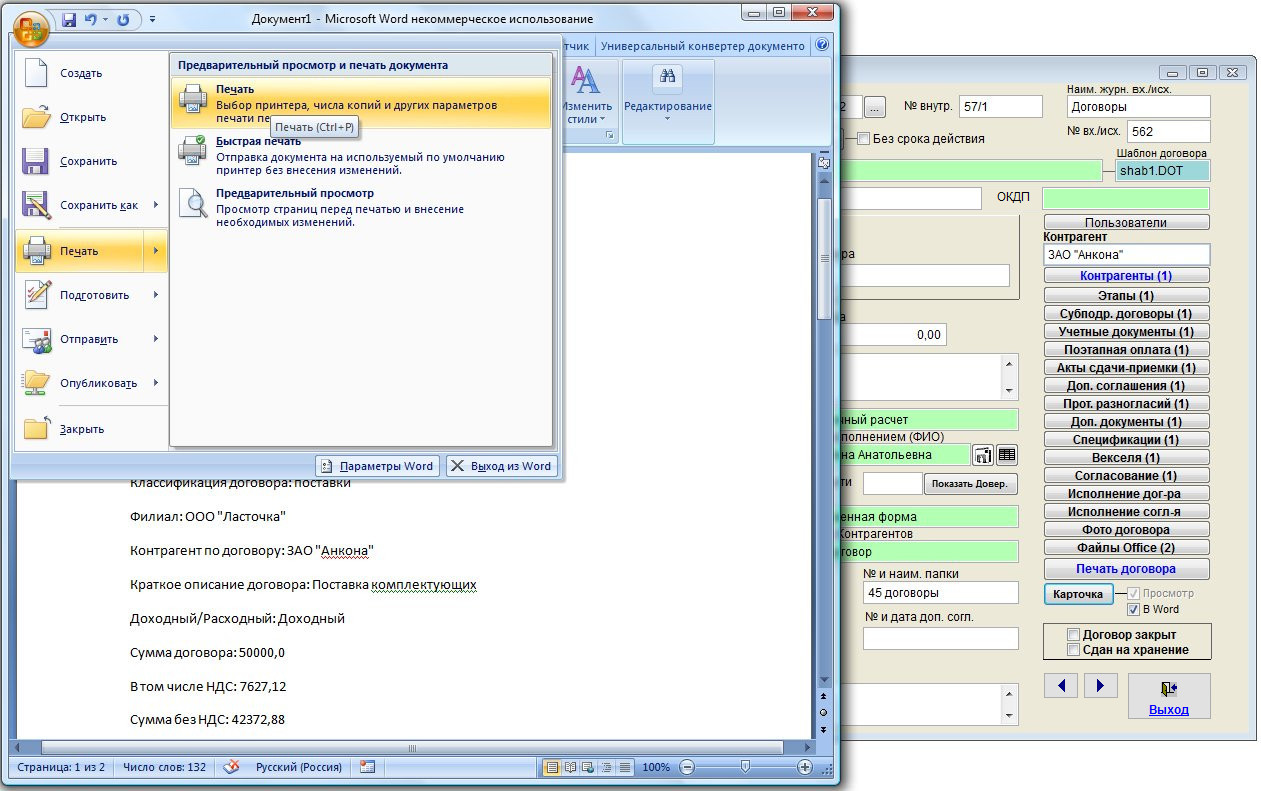Click Русский (Россия) language indicator
Screen dimensions: 1261x791
click(x=299, y=767)
